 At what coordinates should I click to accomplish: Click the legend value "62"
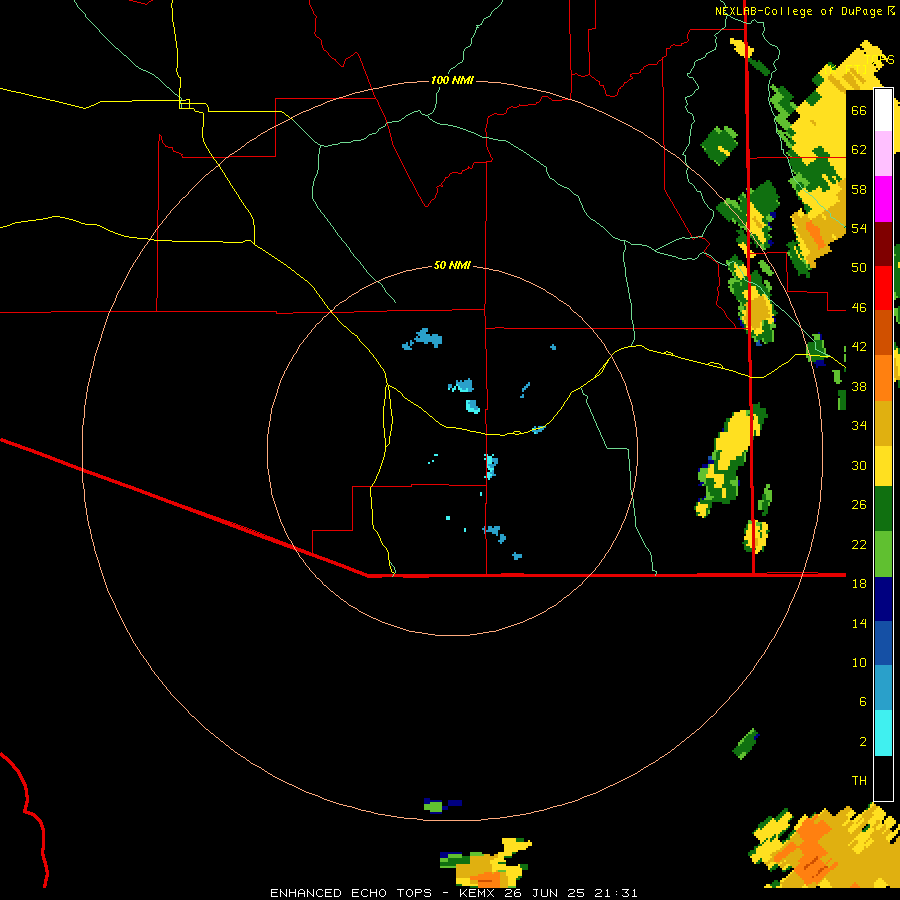coord(859,150)
